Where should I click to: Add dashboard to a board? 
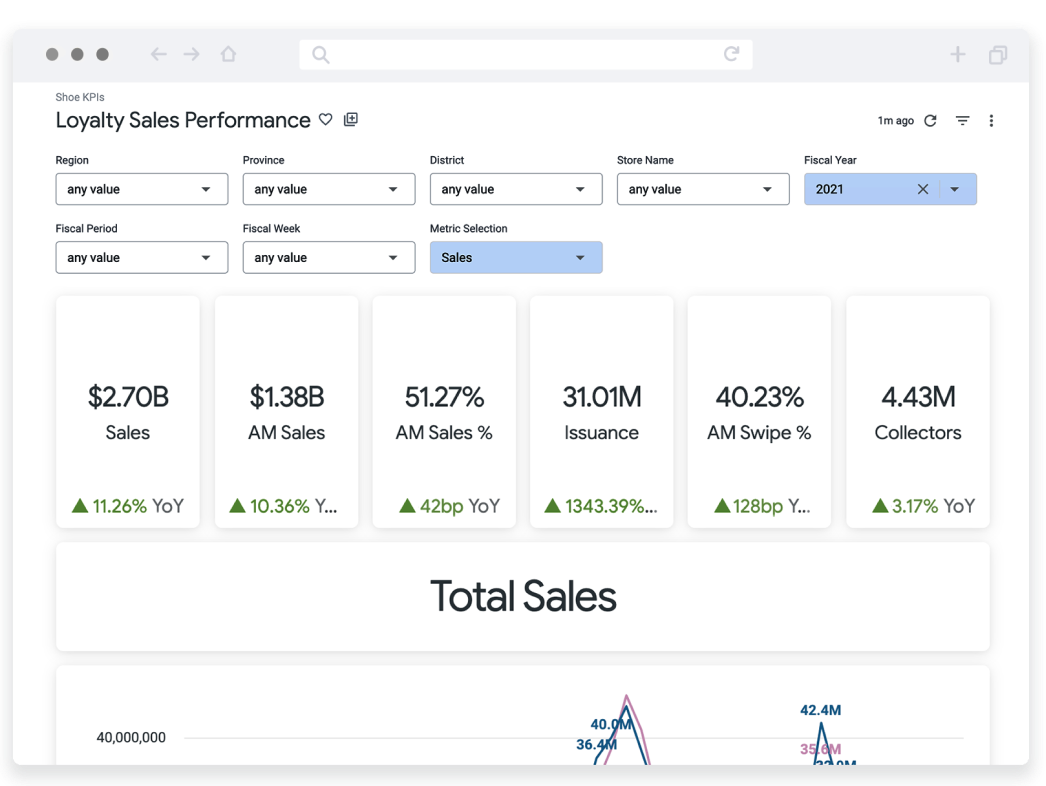click(x=351, y=119)
